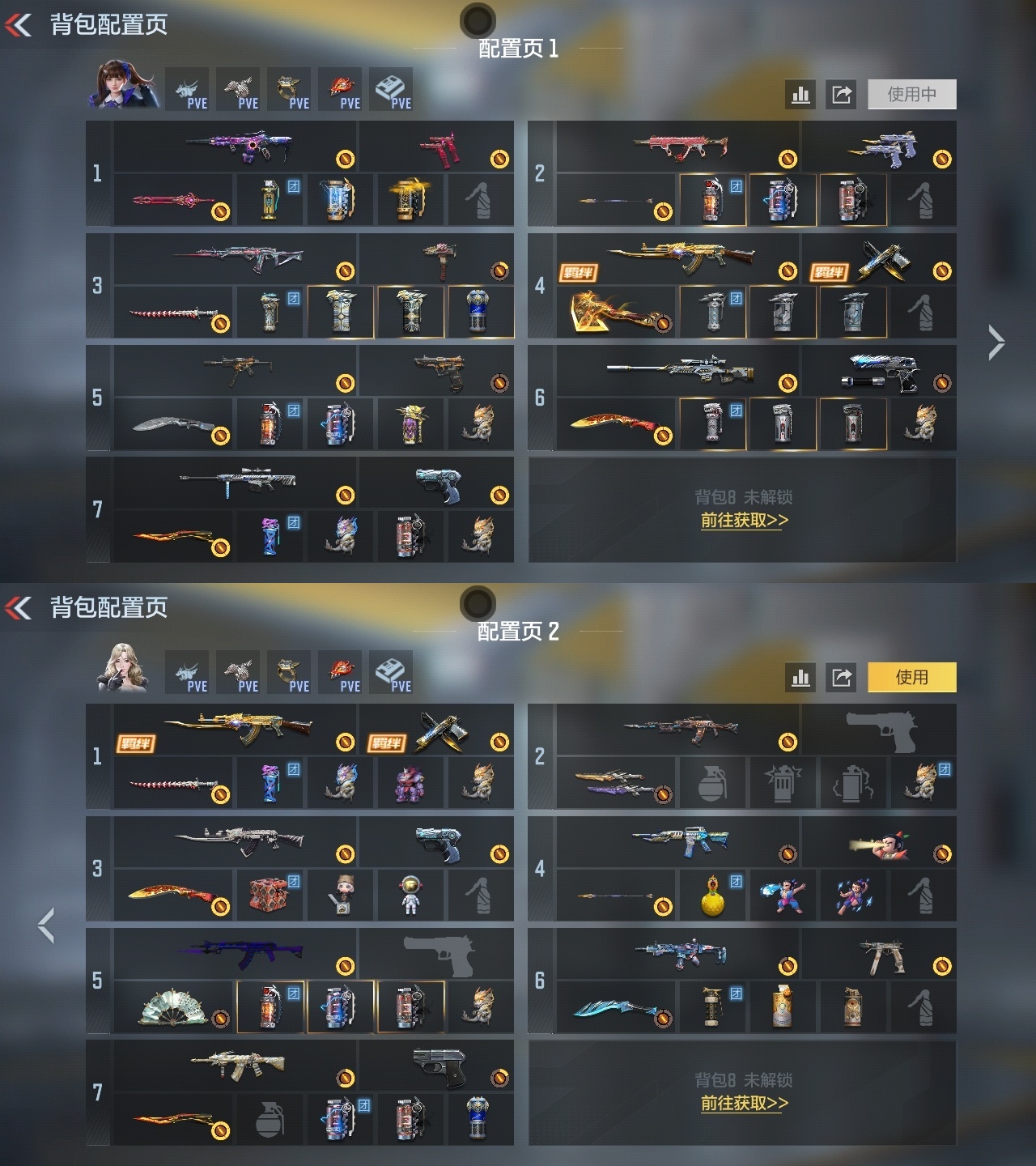Select the brown-haired girl character avatar
The width and height of the screenshot is (1036, 1166).
(123, 85)
